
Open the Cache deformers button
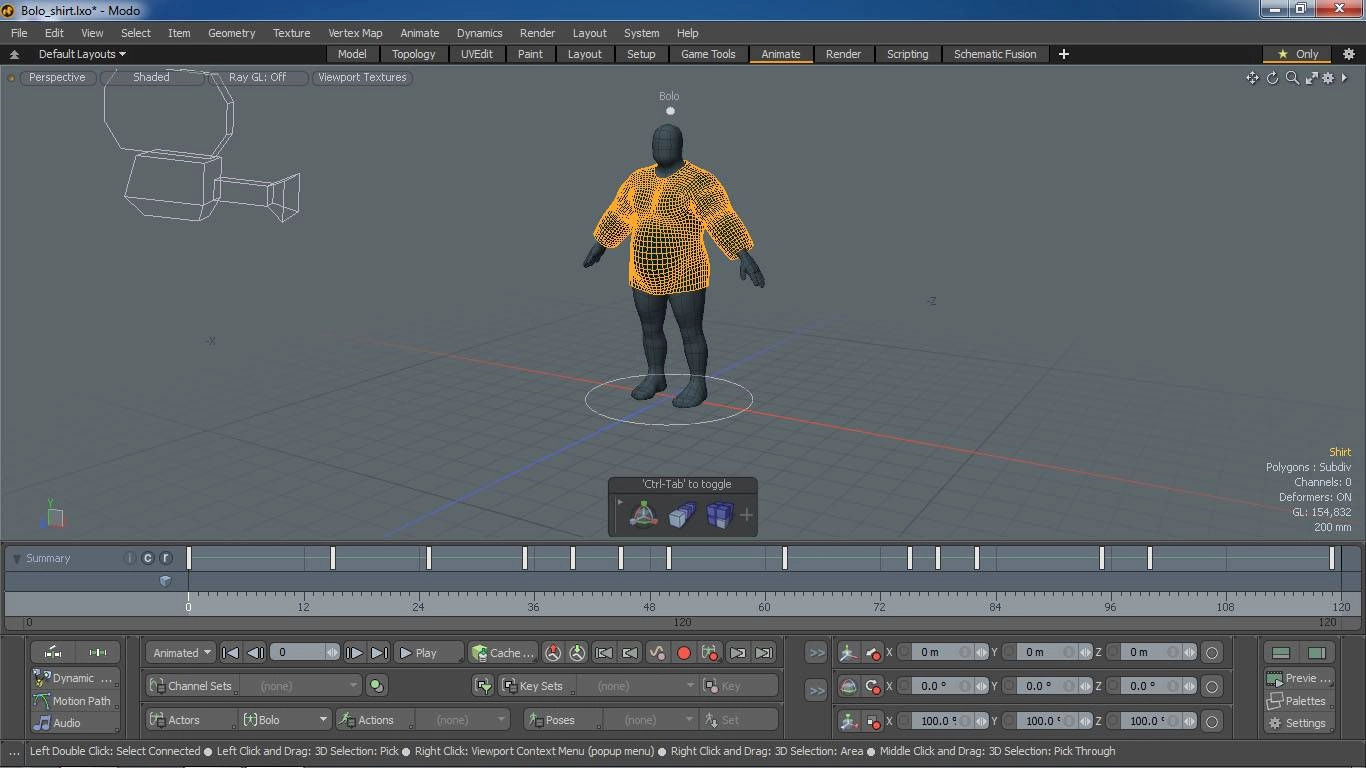click(504, 653)
